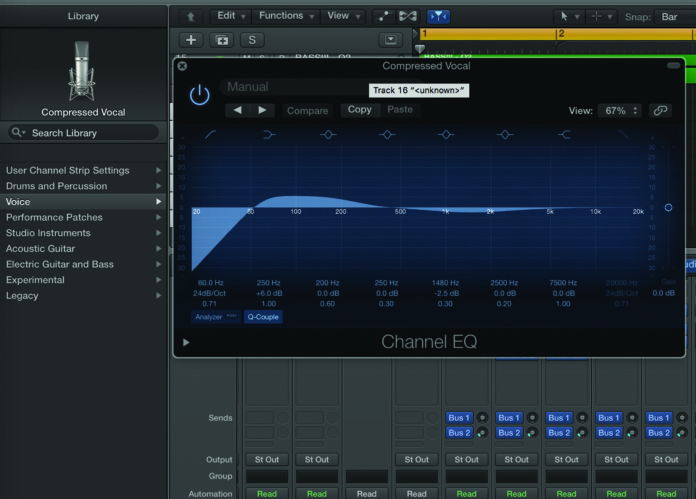Click the bar 2 ruler marker

(561, 34)
